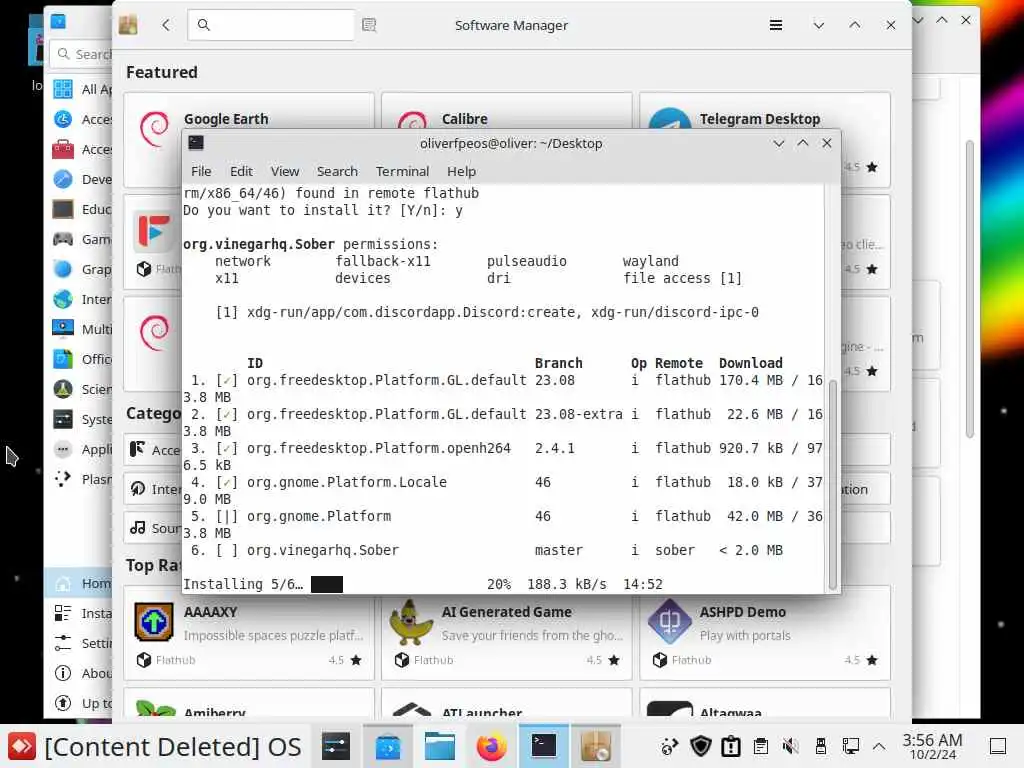The height and width of the screenshot is (768, 1024).
Task: Click show desktop button on taskbar
Action: point(998,746)
